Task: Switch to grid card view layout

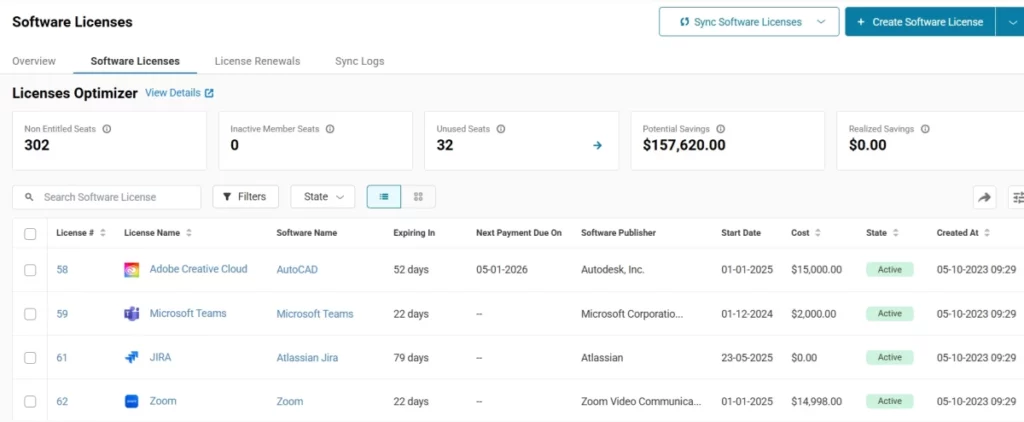Action: click(x=419, y=197)
